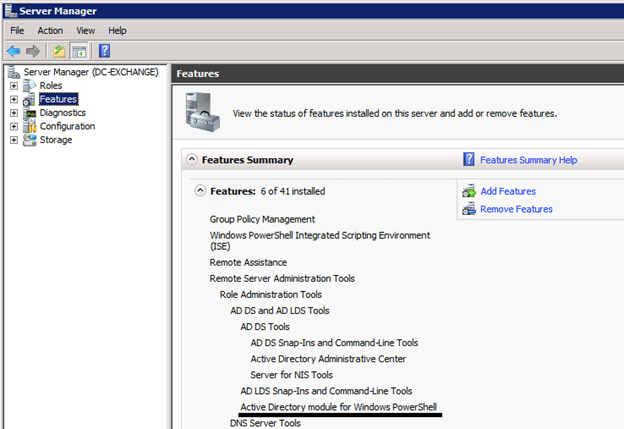
Task: Select Storage in the console tree
Action: click(x=56, y=140)
